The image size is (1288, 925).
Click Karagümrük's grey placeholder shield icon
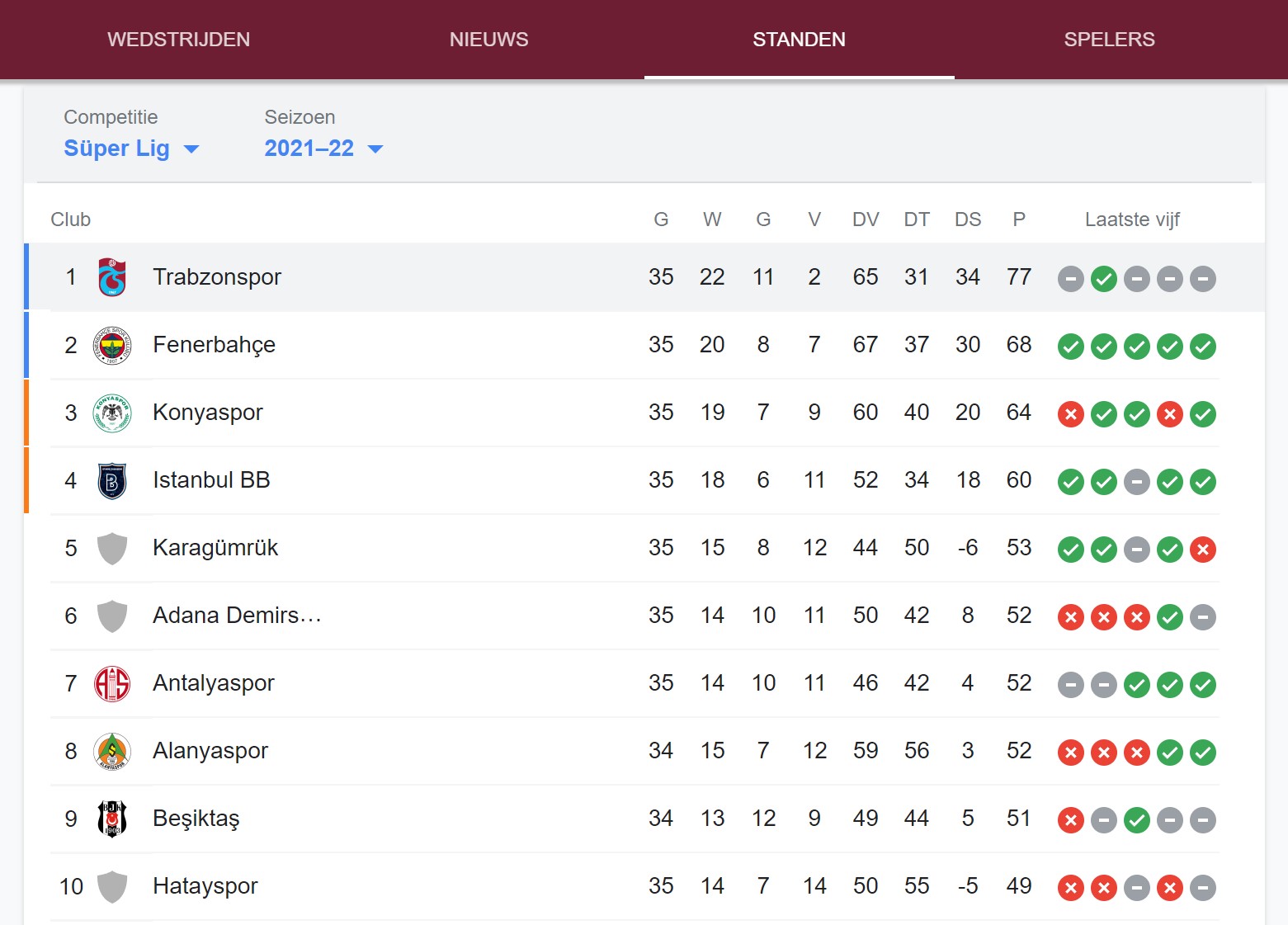point(112,548)
